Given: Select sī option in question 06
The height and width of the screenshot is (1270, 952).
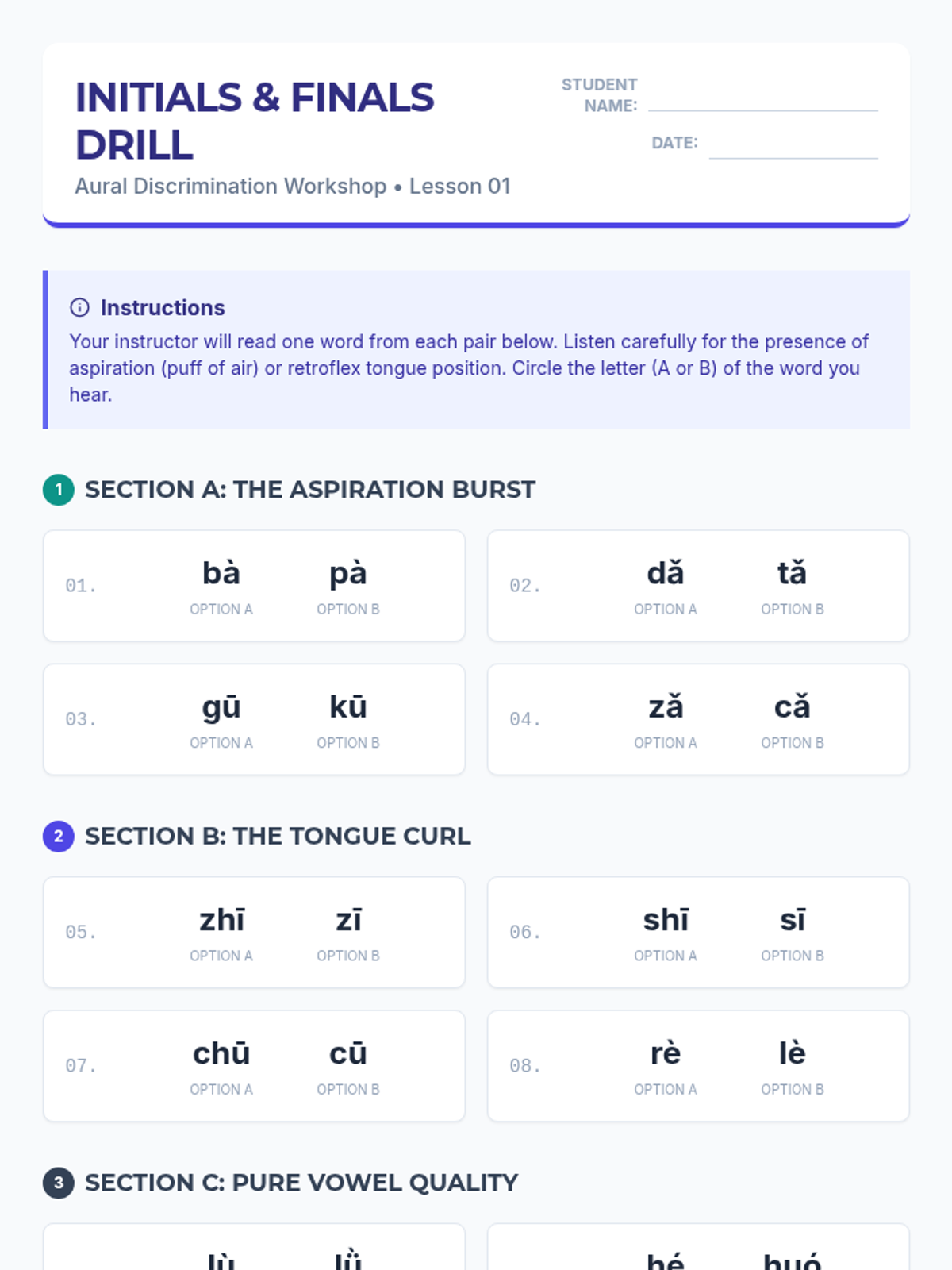Looking at the screenshot, I should click(x=792, y=932).
